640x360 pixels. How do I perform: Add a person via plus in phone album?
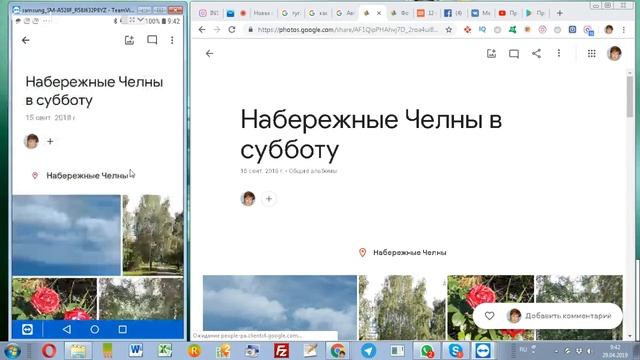[50, 142]
